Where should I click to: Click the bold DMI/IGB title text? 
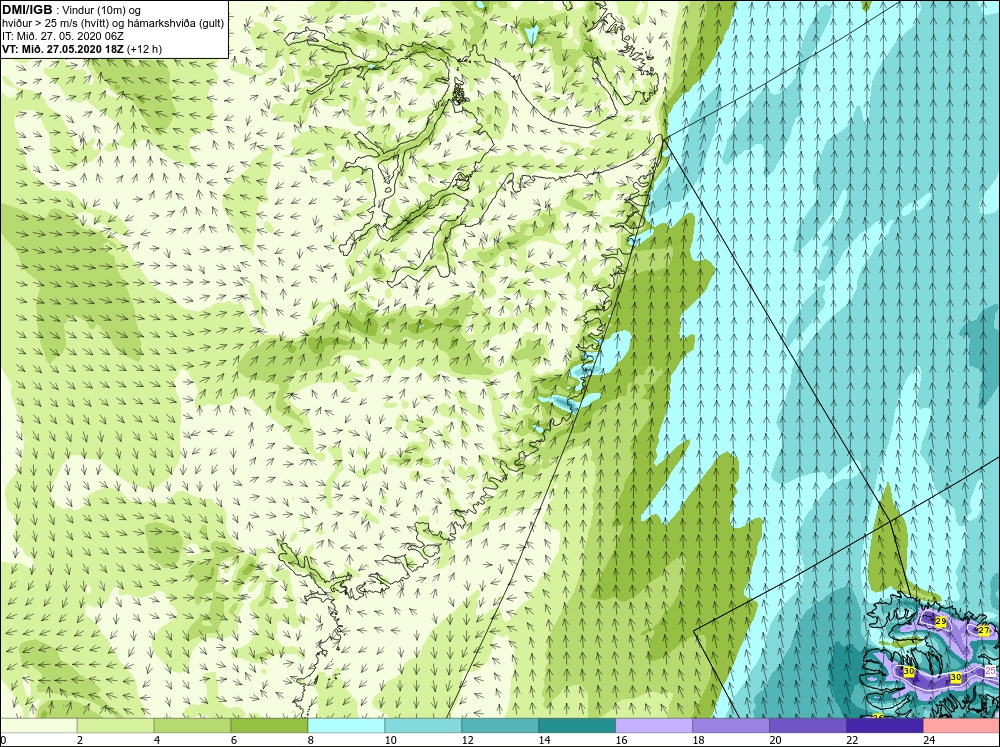coord(27,10)
